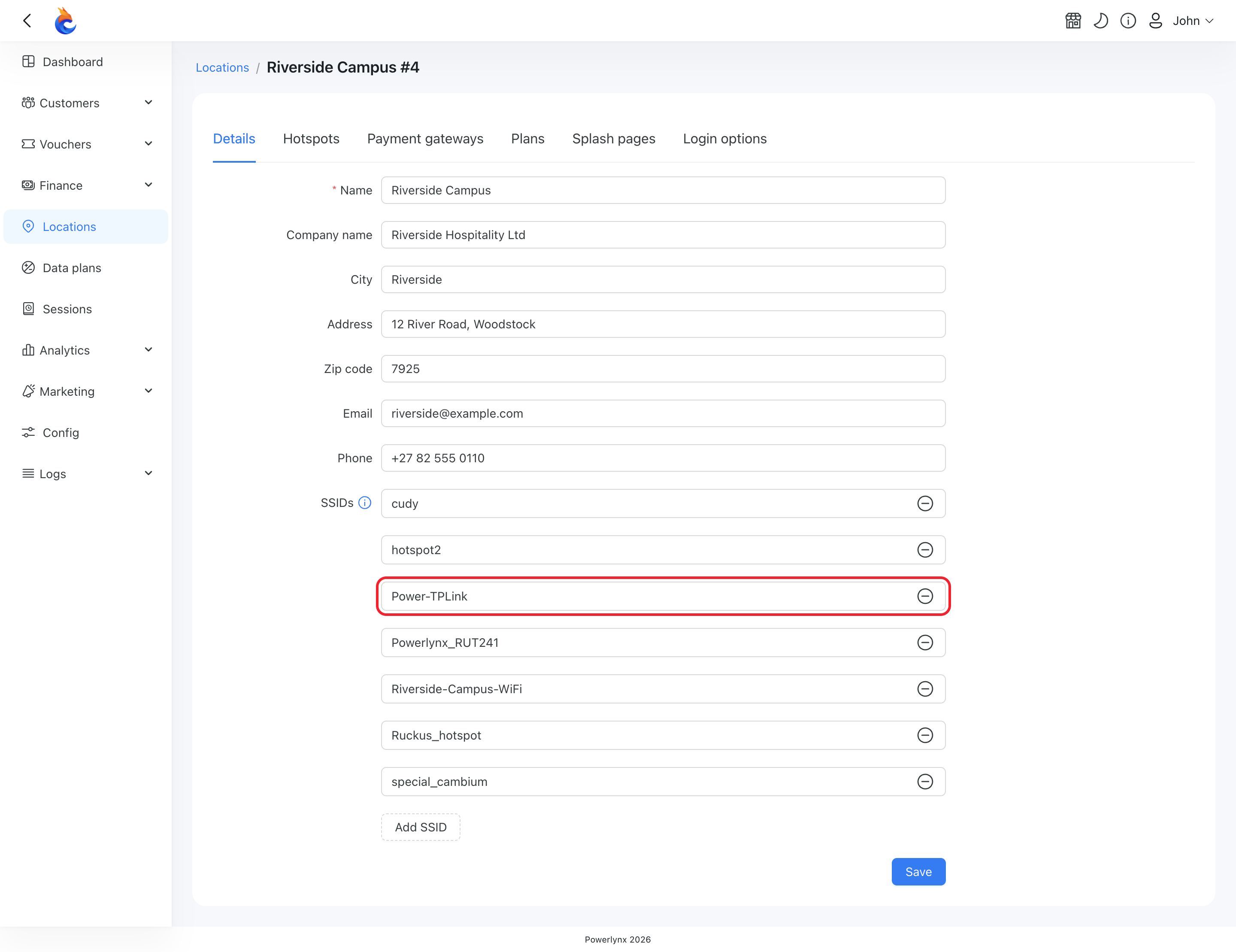
Task: Click the Locations breadcrumb link
Action: 222,67
